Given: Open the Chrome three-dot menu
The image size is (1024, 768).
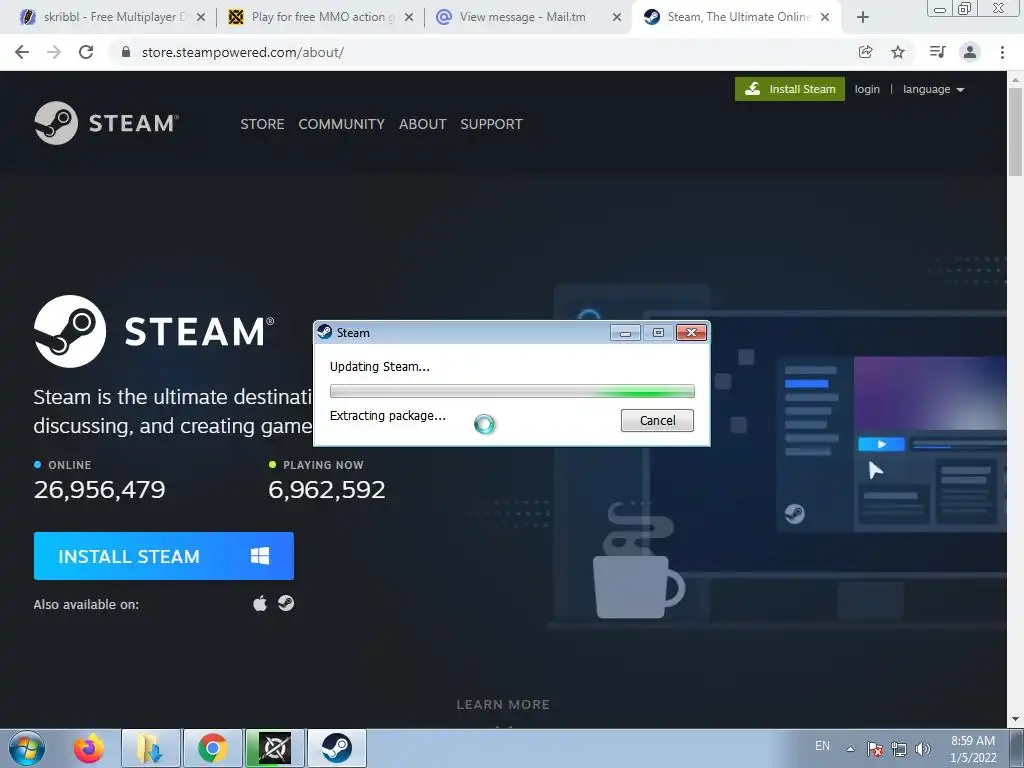Looking at the screenshot, I should (x=1002, y=52).
